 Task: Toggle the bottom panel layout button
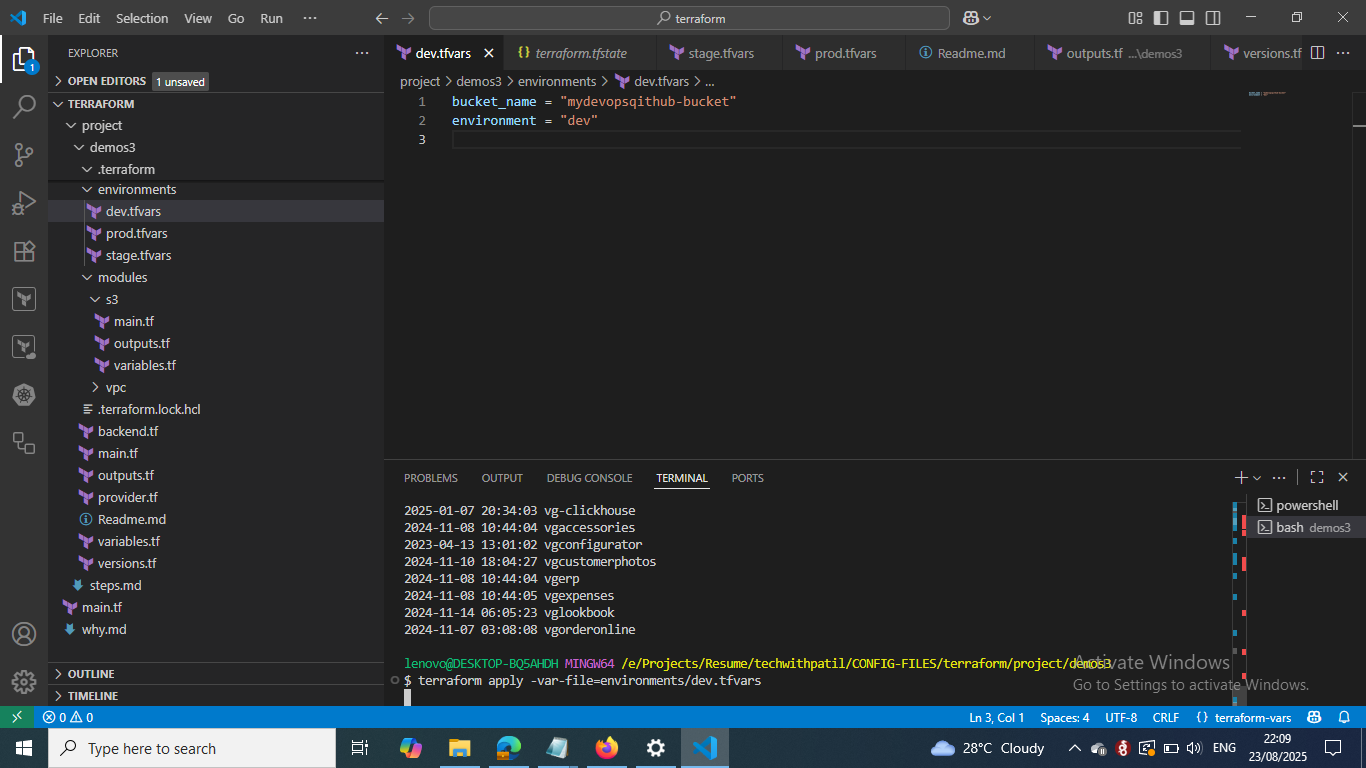pos(1187,18)
